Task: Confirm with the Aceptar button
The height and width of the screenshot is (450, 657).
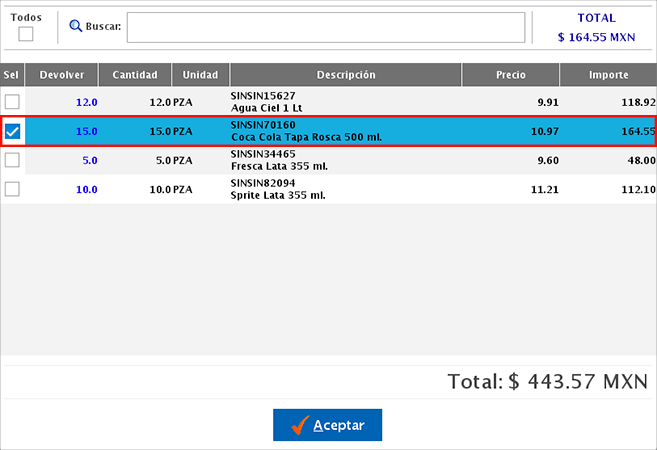Action: point(327,425)
